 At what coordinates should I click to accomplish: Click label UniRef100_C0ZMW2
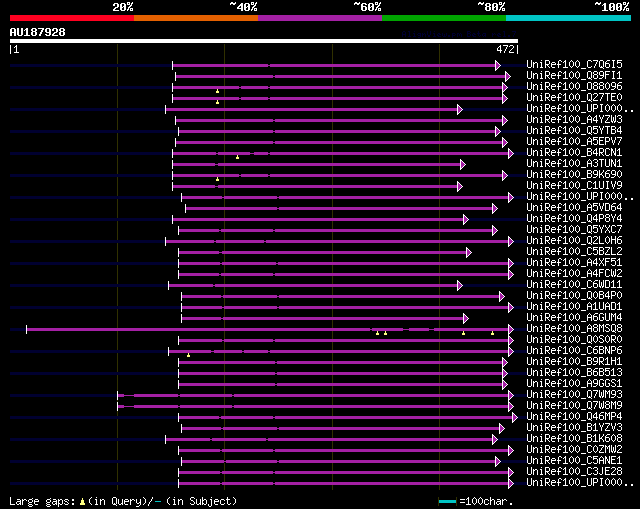pos(574,450)
